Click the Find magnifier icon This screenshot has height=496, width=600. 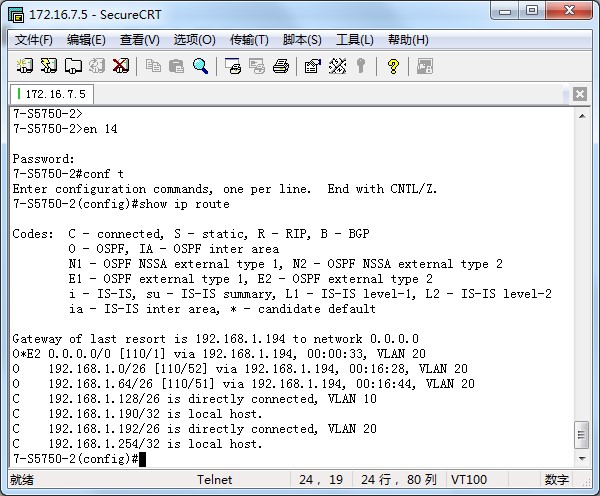click(201, 66)
